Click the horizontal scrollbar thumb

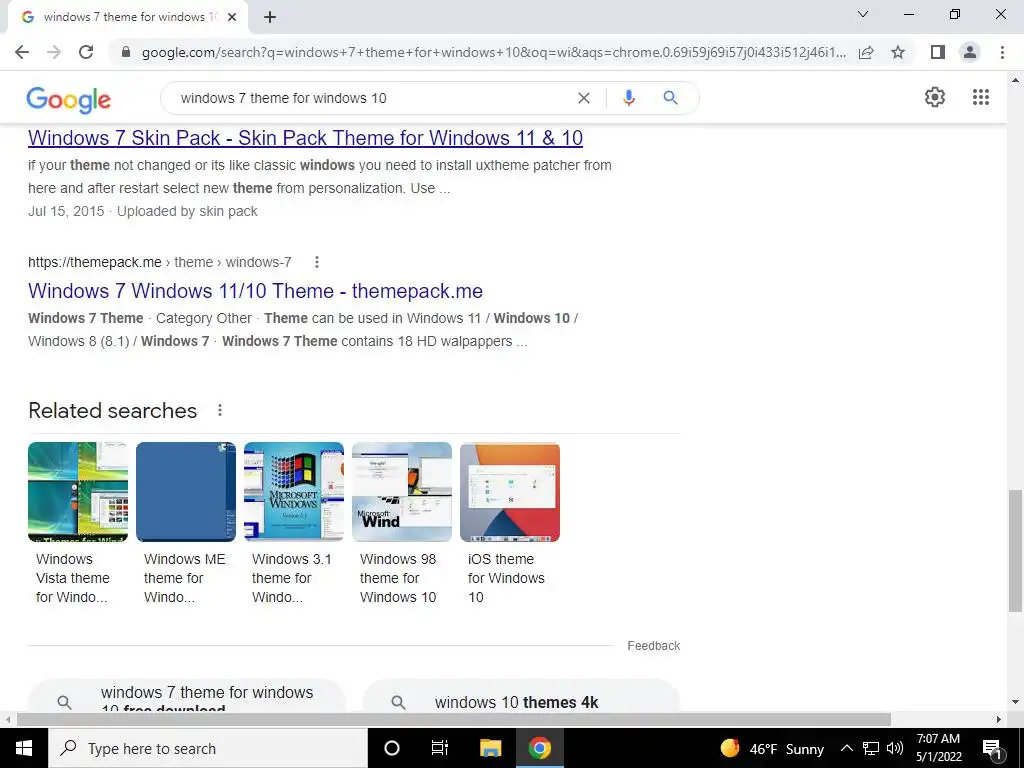pyautogui.click(x=454, y=719)
